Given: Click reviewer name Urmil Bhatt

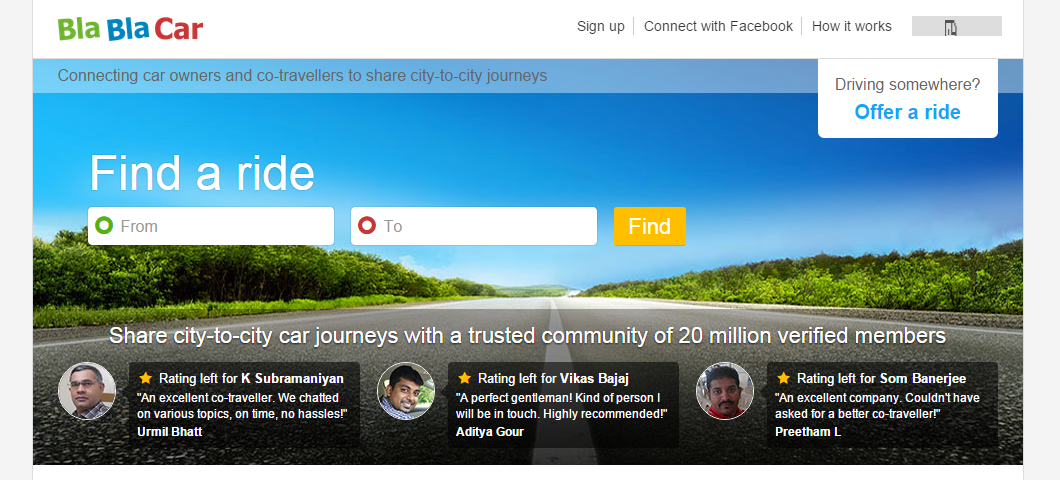Looking at the screenshot, I should pyautogui.click(x=169, y=431).
